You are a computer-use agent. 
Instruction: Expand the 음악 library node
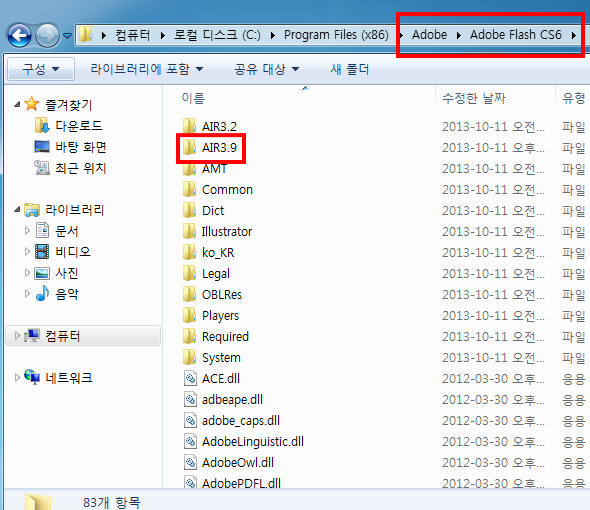pyautogui.click(x=27, y=294)
